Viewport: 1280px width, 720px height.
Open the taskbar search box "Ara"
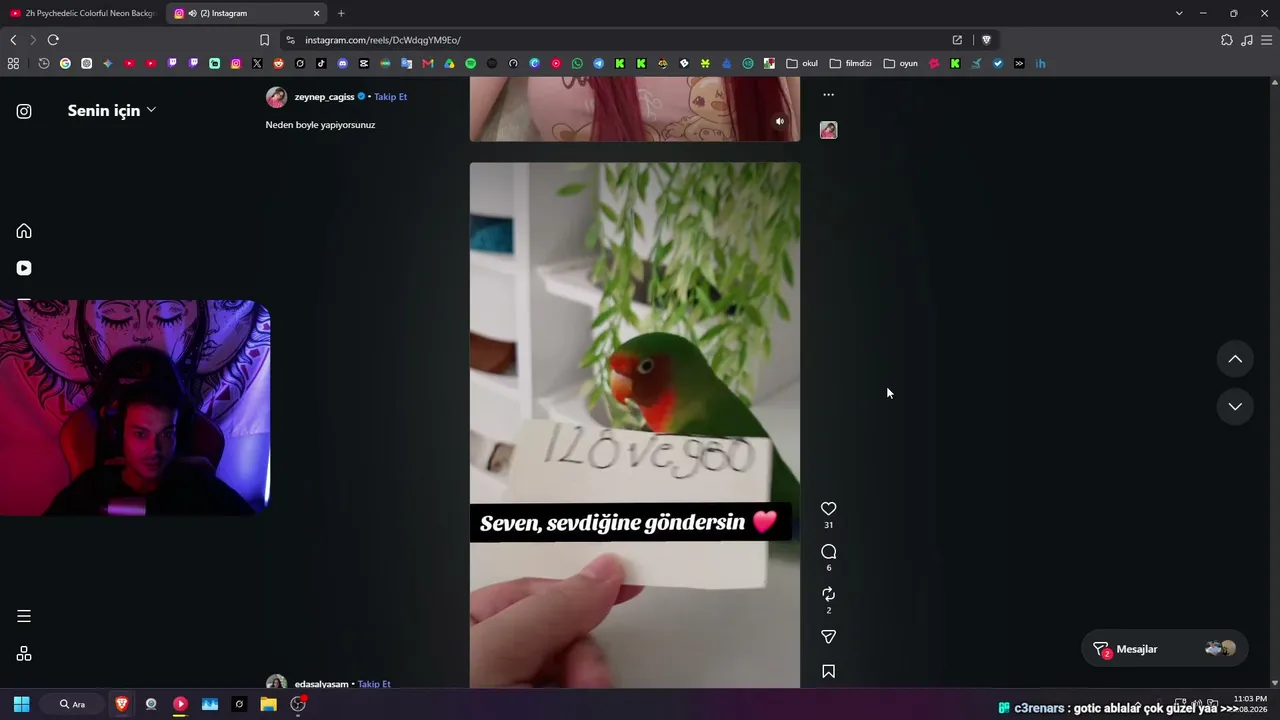pos(72,704)
